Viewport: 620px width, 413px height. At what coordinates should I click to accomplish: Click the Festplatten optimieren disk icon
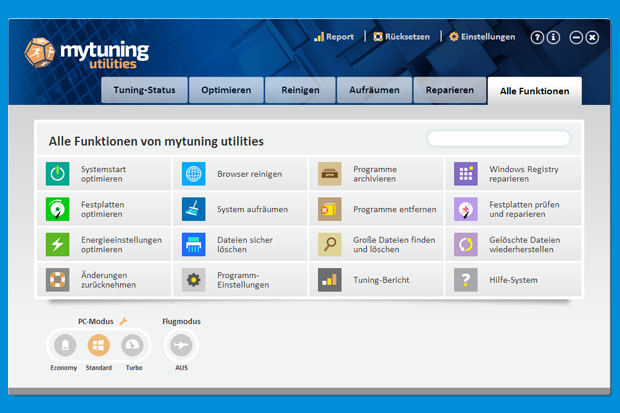tap(58, 209)
